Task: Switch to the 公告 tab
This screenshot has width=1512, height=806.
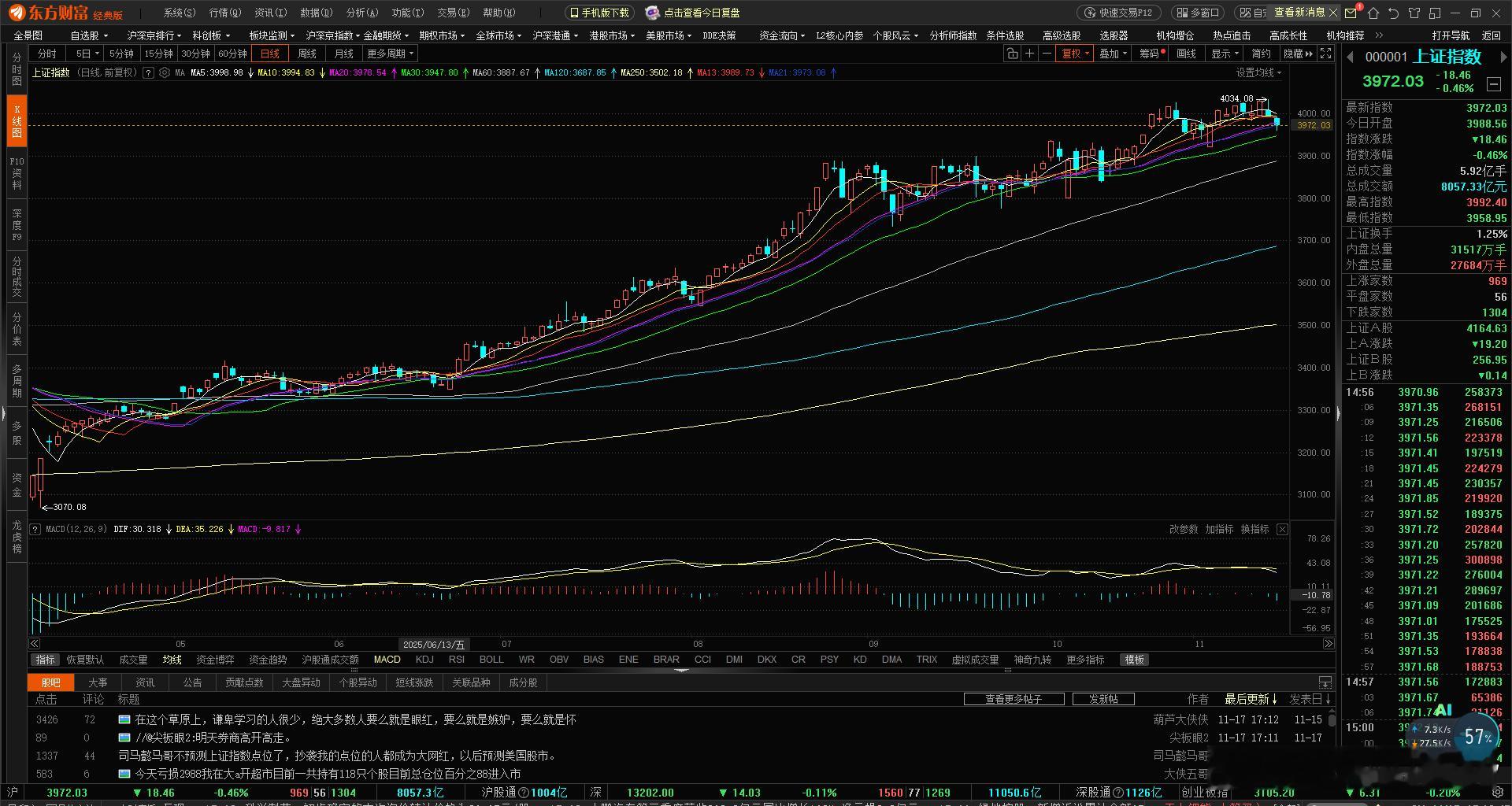Action: pos(192,682)
